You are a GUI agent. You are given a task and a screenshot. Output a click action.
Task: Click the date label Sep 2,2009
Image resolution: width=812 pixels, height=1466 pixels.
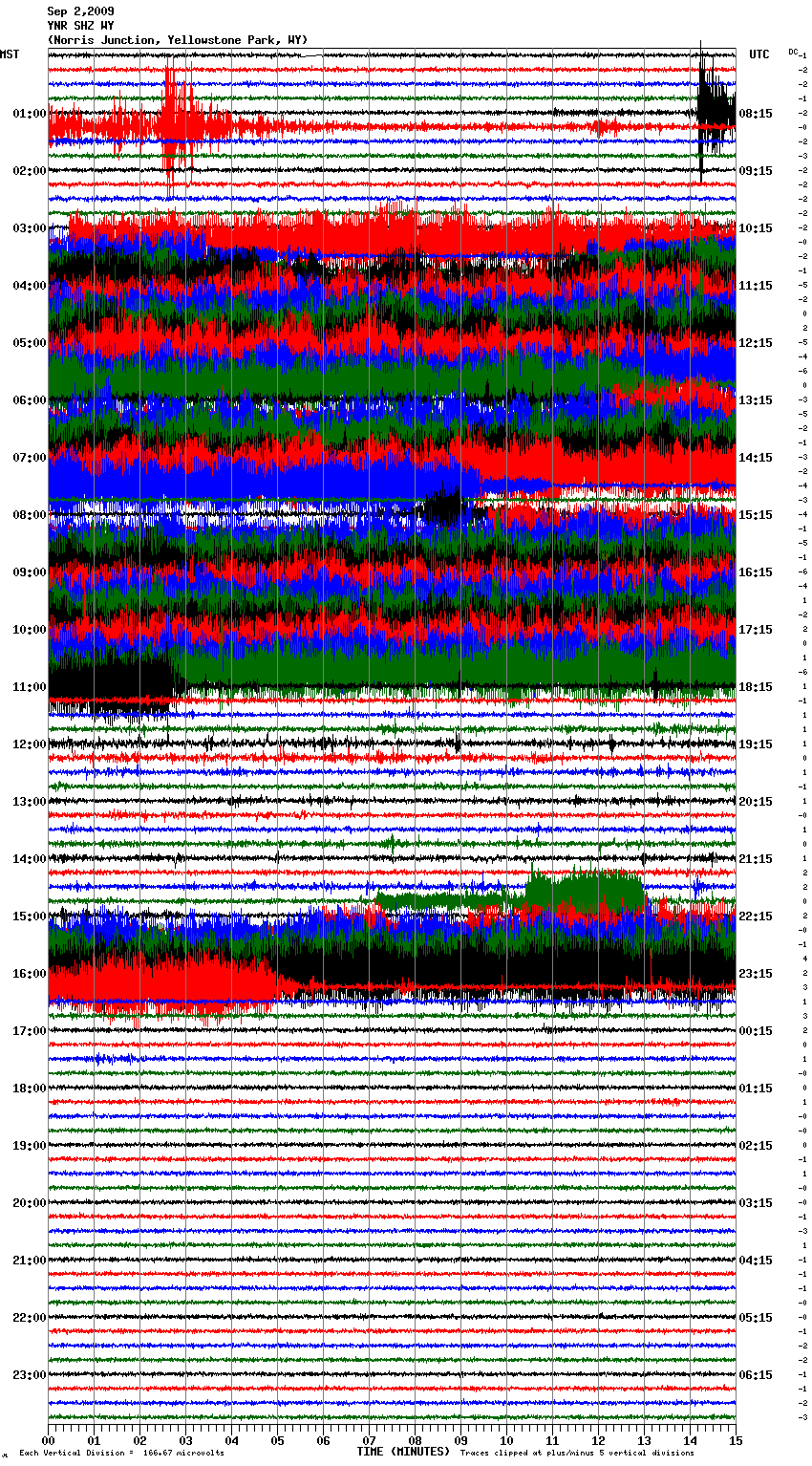pos(81,11)
